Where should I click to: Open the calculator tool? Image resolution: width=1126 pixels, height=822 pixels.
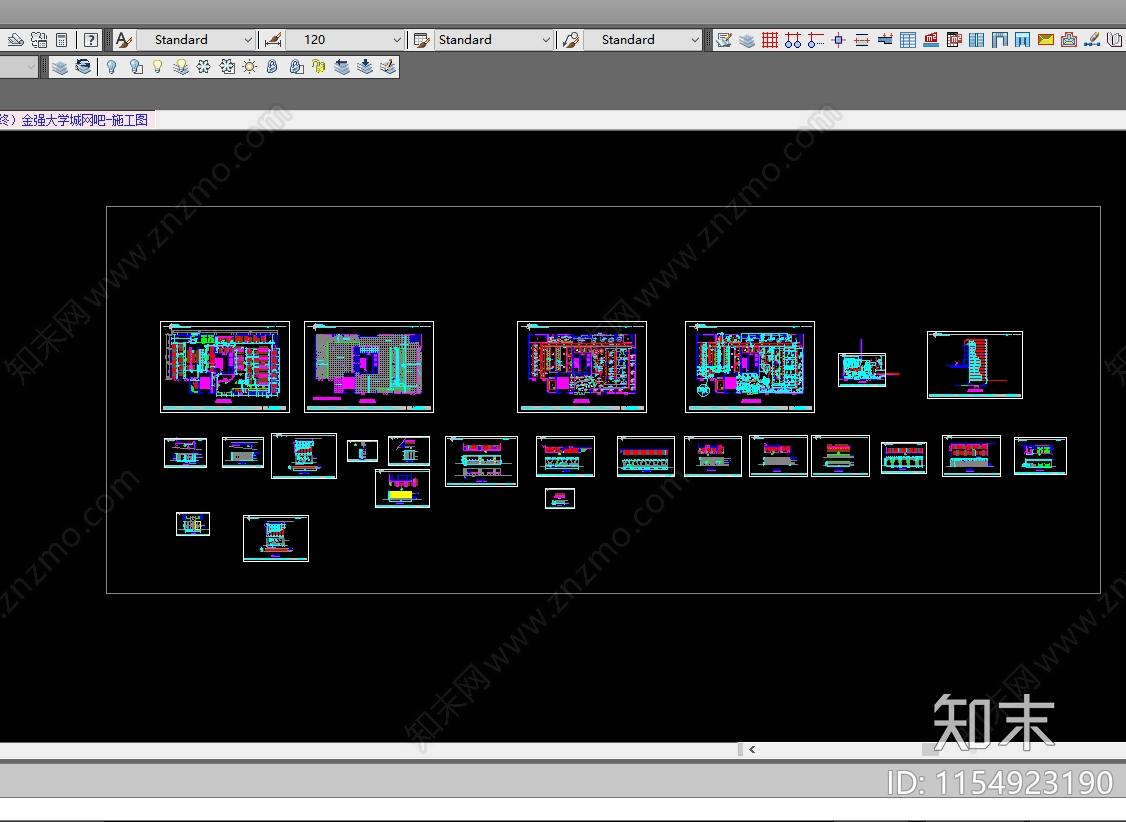coord(62,40)
